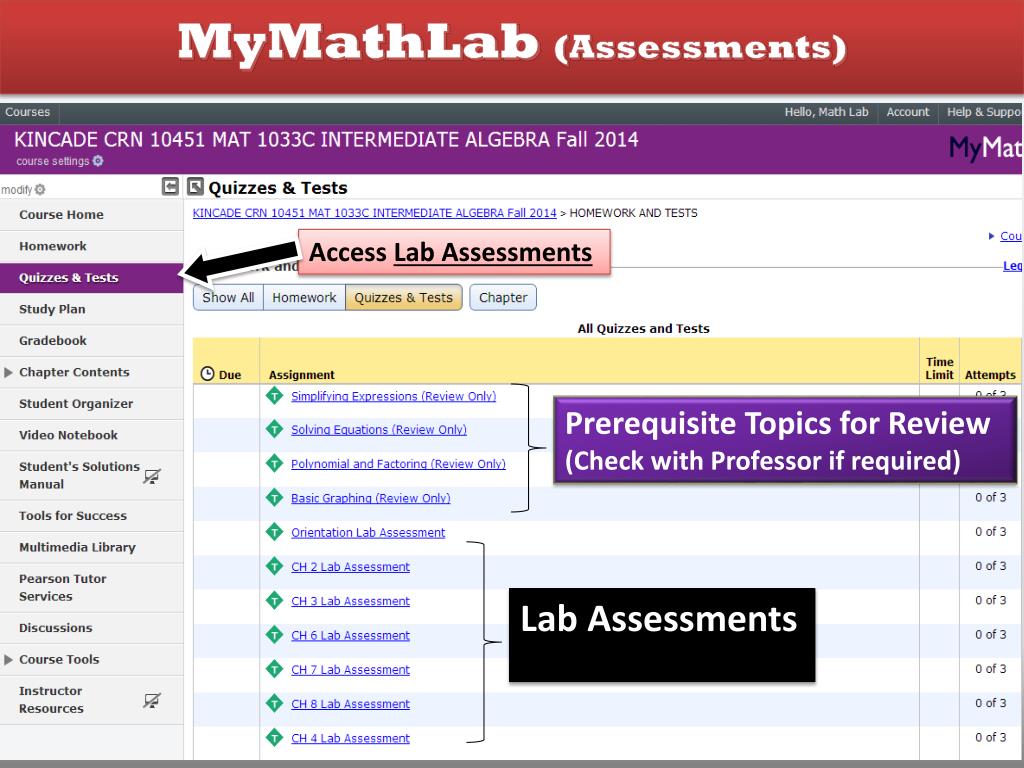The height and width of the screenshot is (768, 1024).
Task: Click the expand icon beside Quizzes & Tests heading
Action: (x=195, y=187)
